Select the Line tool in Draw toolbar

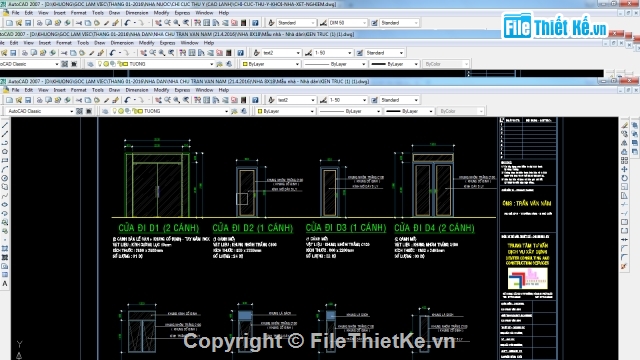5,125
